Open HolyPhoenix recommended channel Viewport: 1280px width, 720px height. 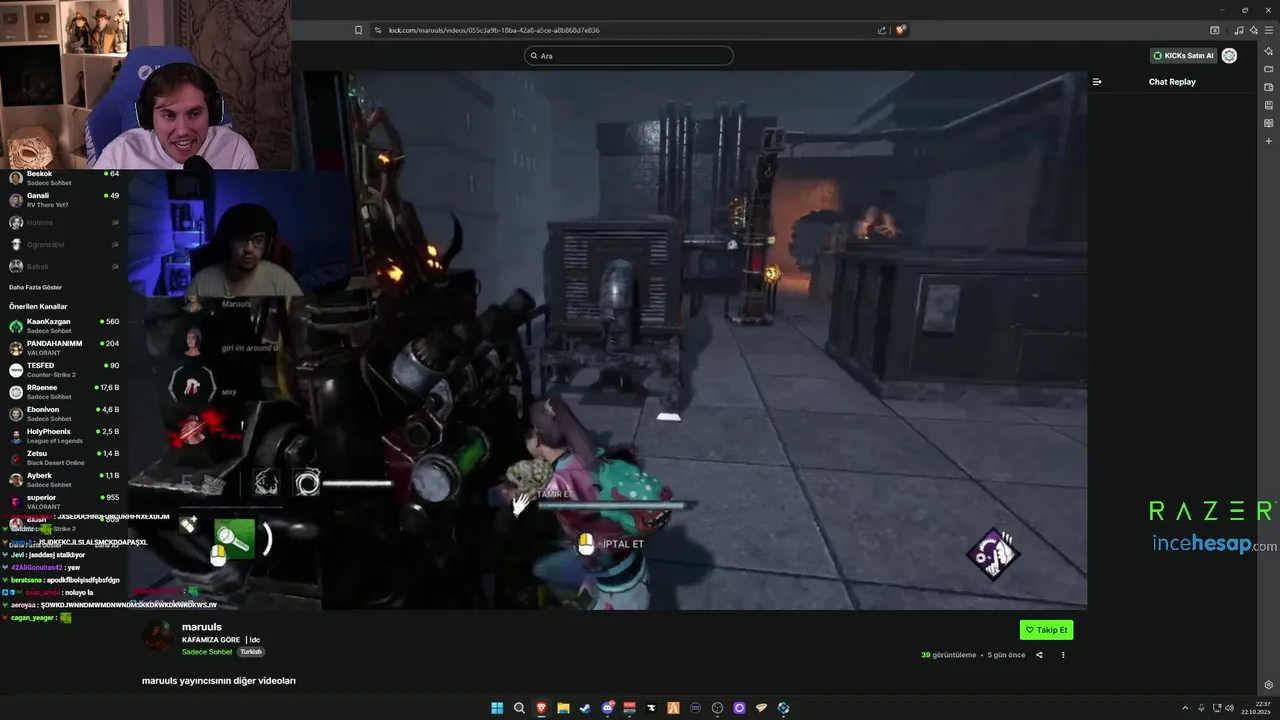64,436
